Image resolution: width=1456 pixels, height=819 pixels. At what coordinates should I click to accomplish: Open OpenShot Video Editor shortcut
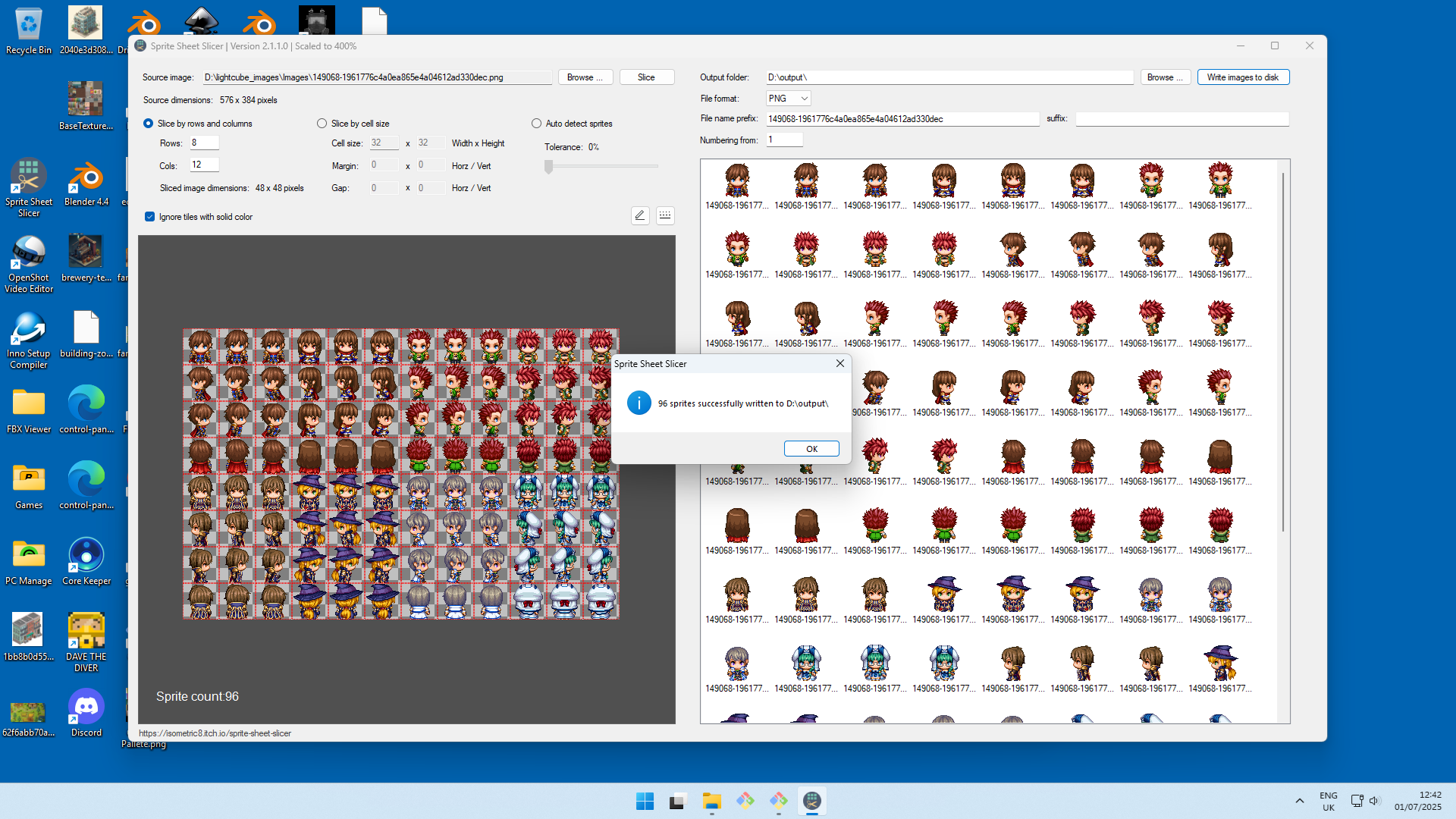click(x=29, y=264)
